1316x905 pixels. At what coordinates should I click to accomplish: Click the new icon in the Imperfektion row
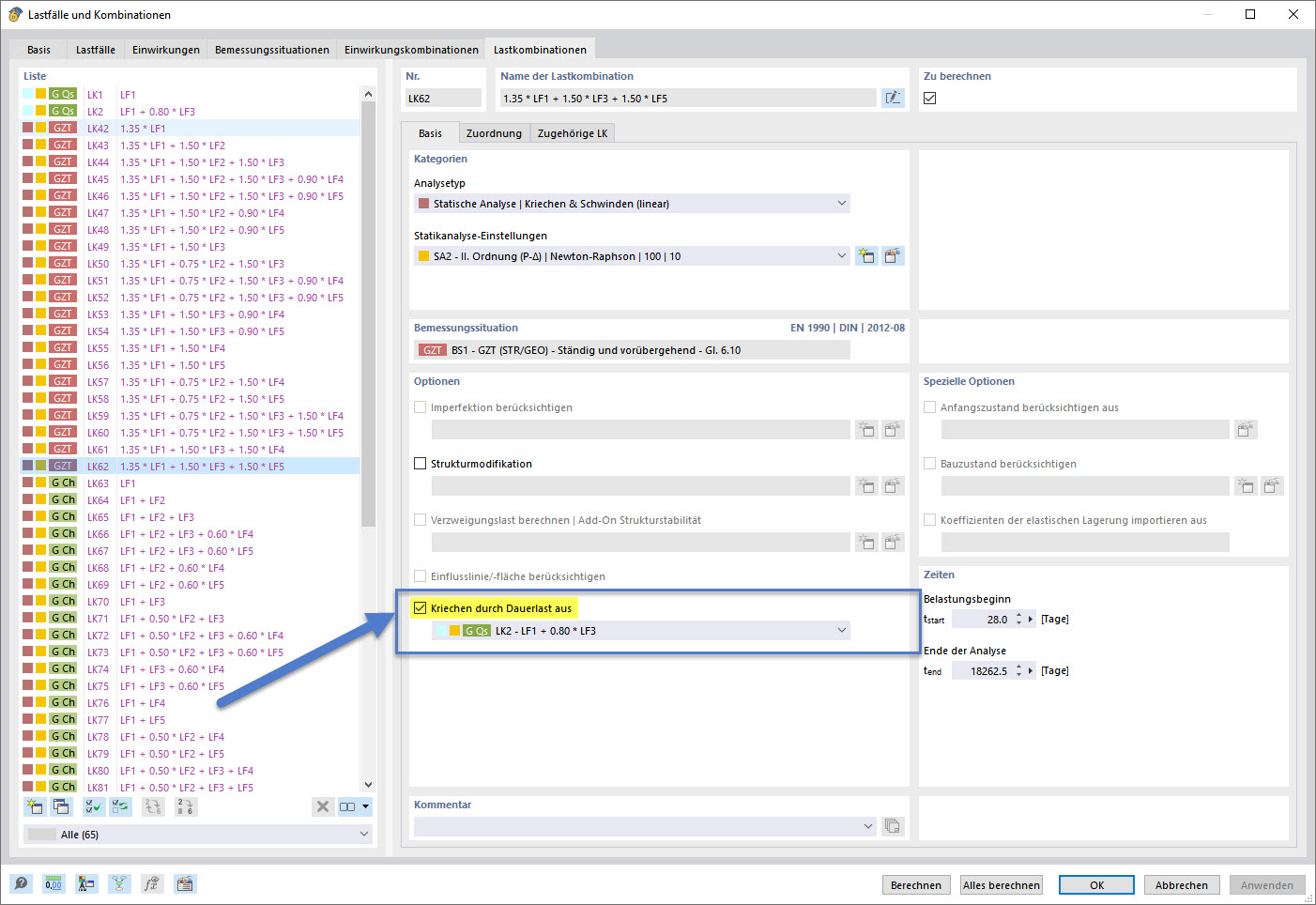866,430
